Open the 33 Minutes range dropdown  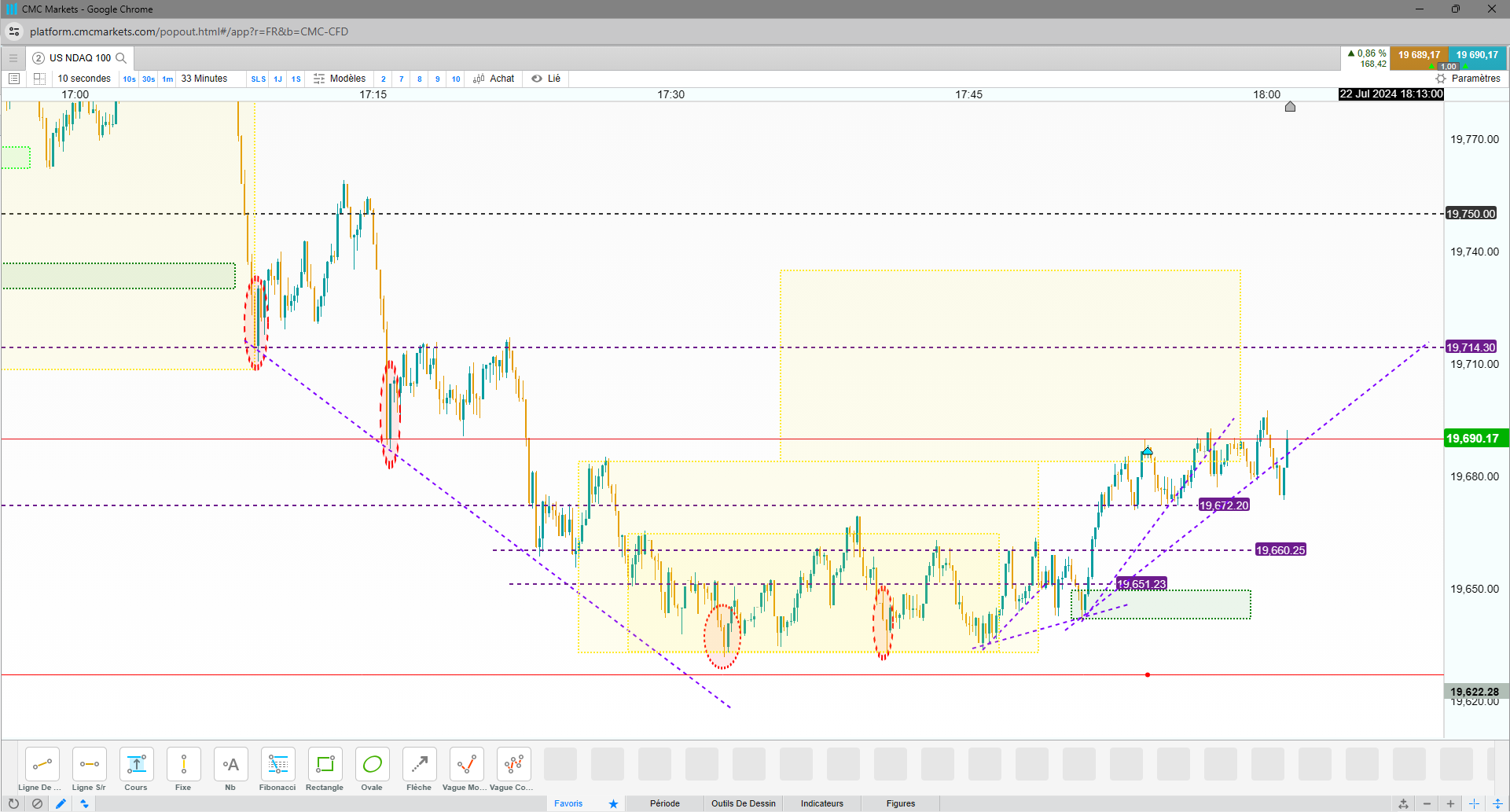pos(204,79)
